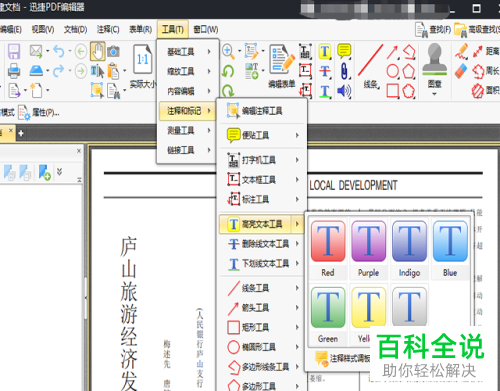The height and width of the screenshot is (391, 500).
Task: Click the Sound speaker icon
Action: (344, 91)
